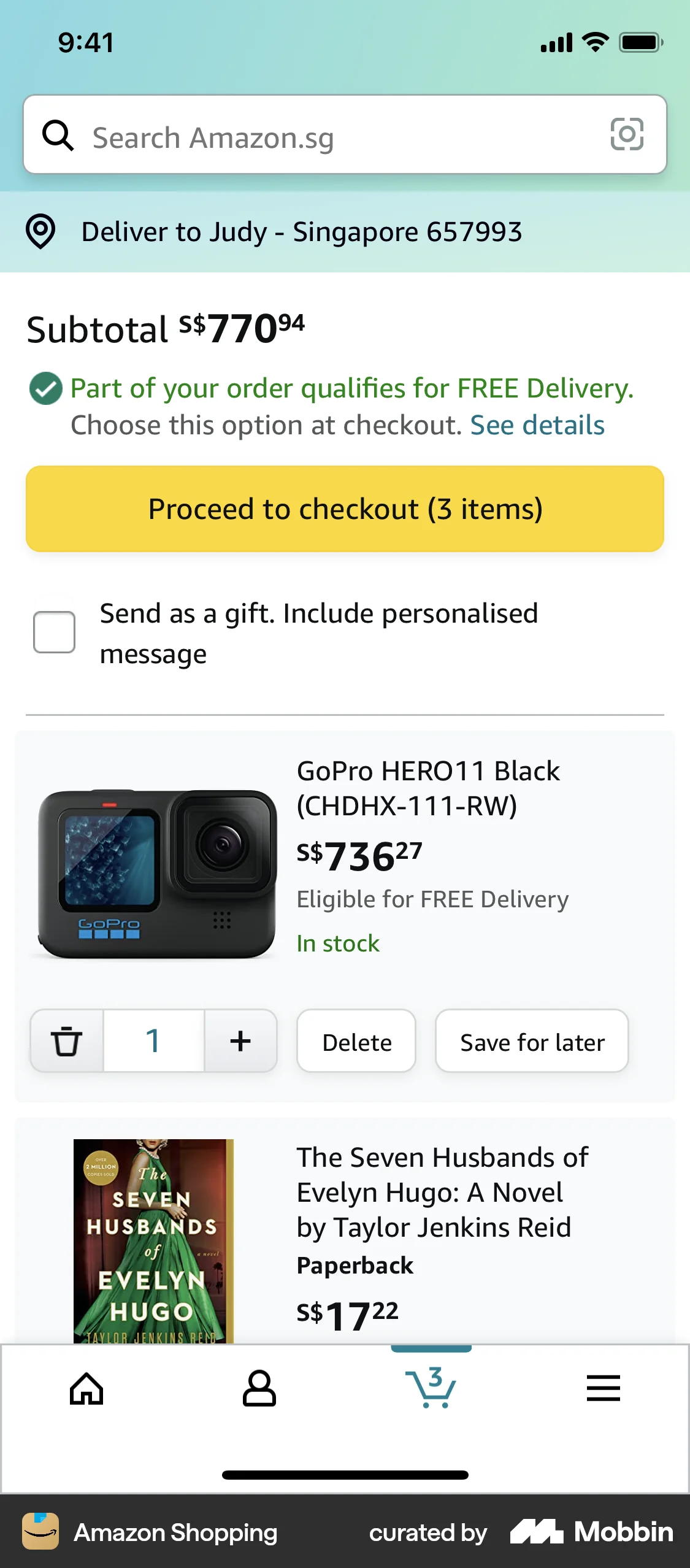Click Proceed to checkout
This screenshot has width=690, height=1568.
345,509
